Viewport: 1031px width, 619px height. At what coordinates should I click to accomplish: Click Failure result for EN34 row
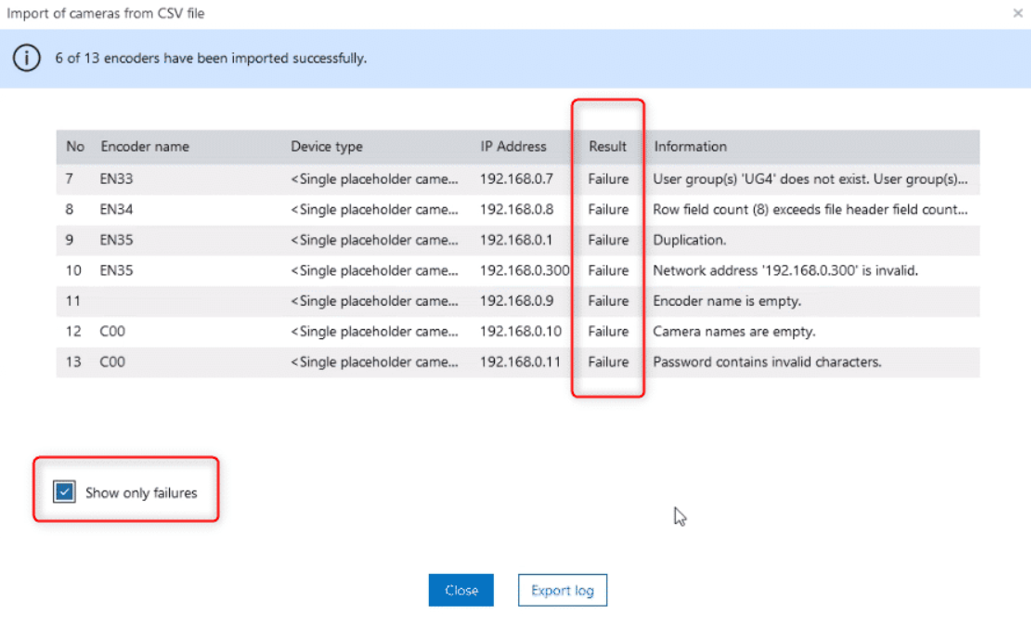click(608, 209)
